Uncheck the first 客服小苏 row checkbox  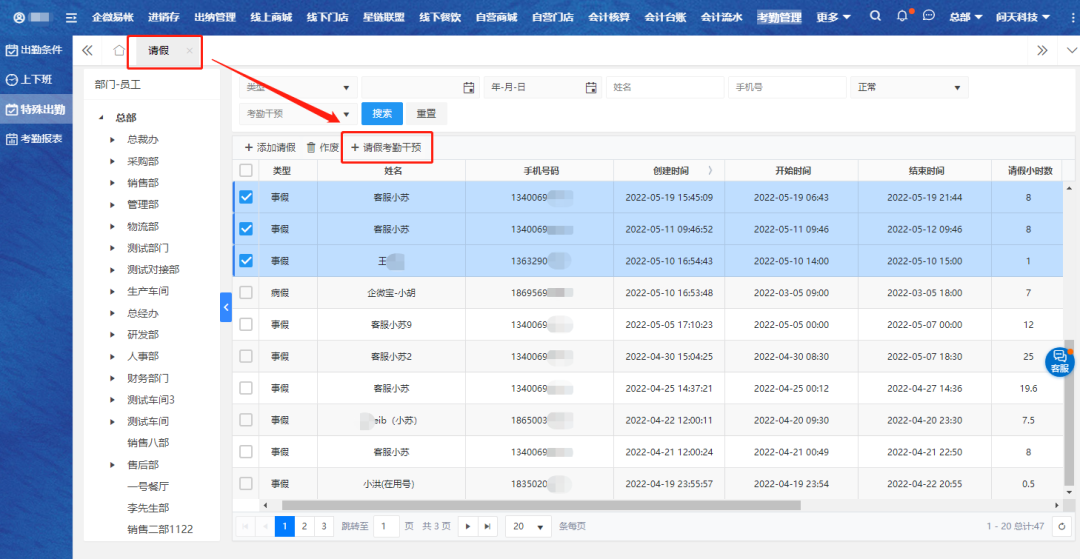[x=246, y=197]
